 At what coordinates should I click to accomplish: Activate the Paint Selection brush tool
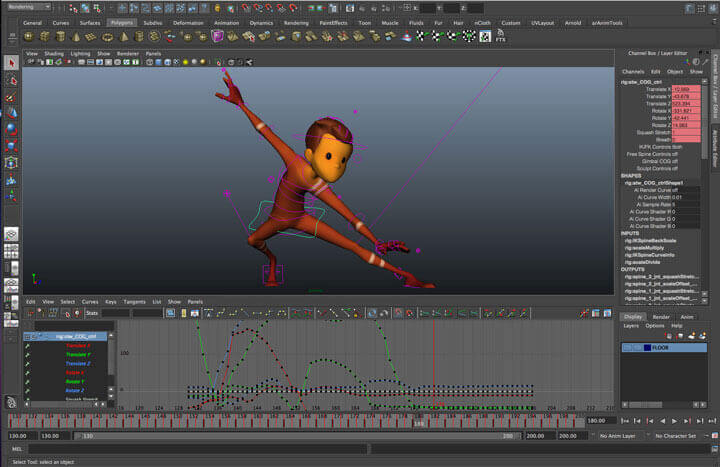point(11,97)
